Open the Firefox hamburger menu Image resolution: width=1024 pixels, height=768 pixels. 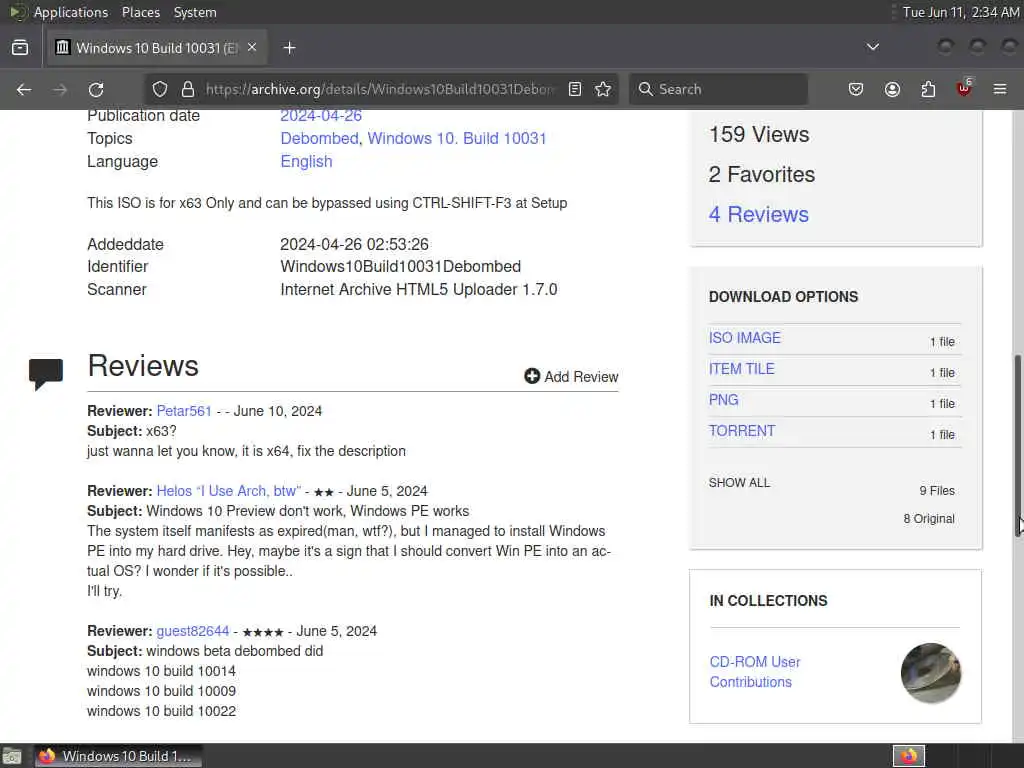tap(1000, 89)
